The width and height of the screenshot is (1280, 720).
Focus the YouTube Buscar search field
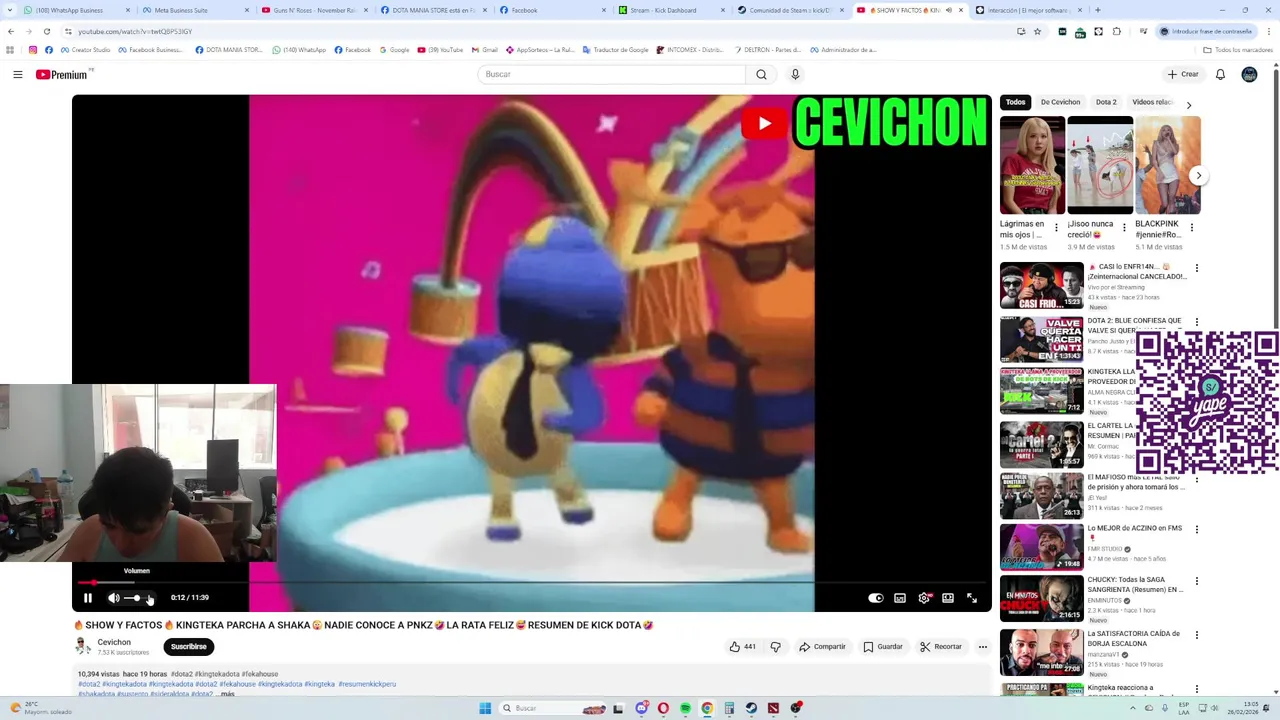click(x=611, y=74)
